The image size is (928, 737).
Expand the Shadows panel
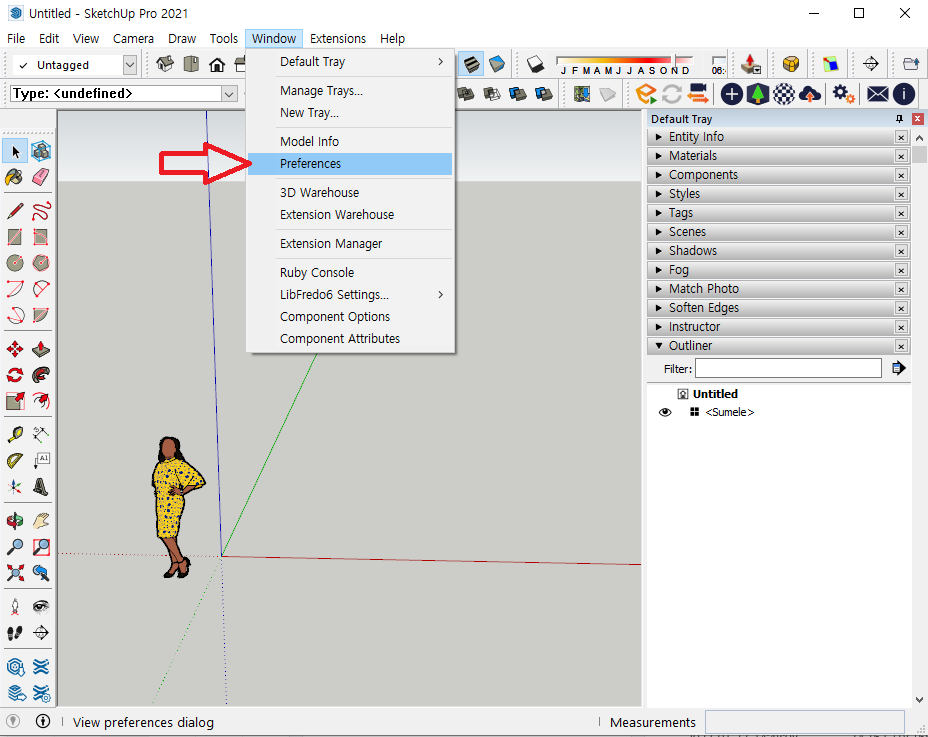[659, 250]
